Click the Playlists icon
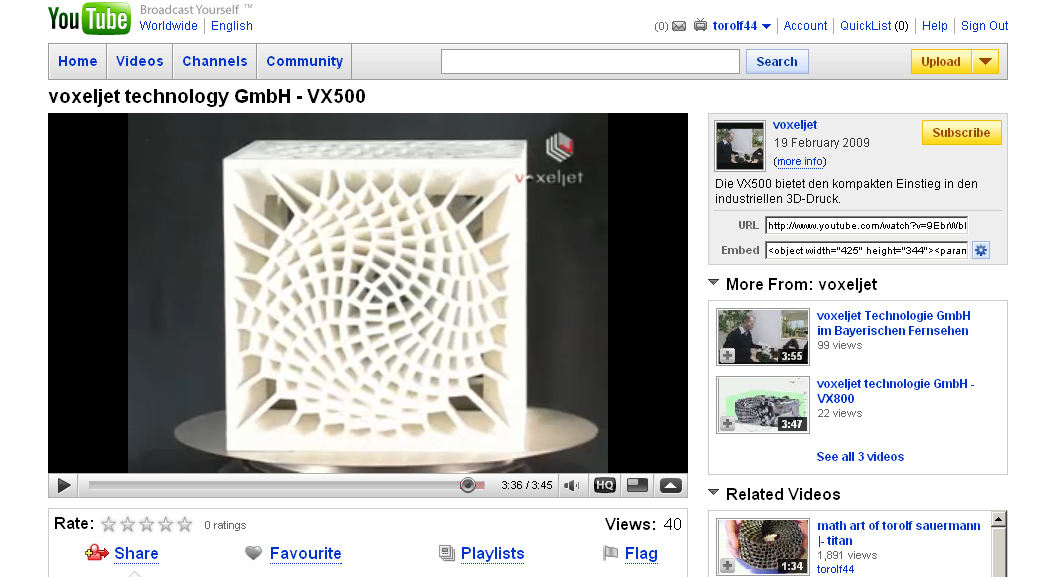1041x577 pixels. coord(447,552)
